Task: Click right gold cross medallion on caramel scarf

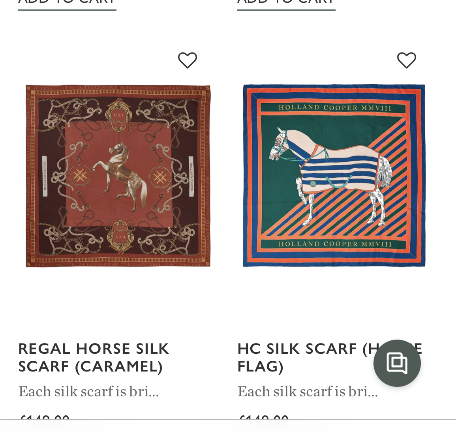Action: coord(160,177)
